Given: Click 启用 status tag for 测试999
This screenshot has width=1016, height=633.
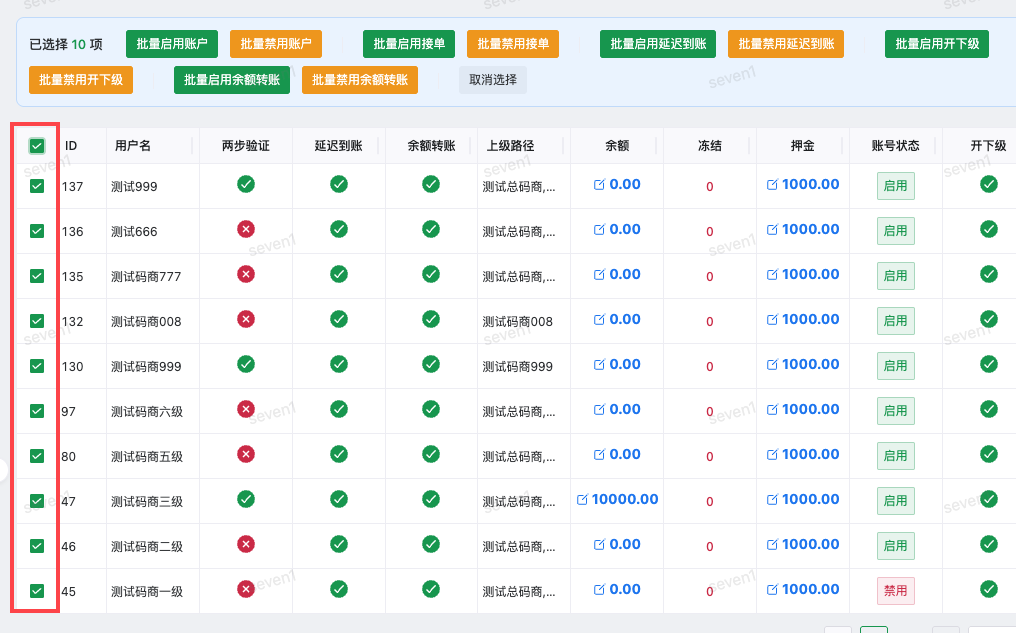Looking at the screenshot, I should coord(895,186).
